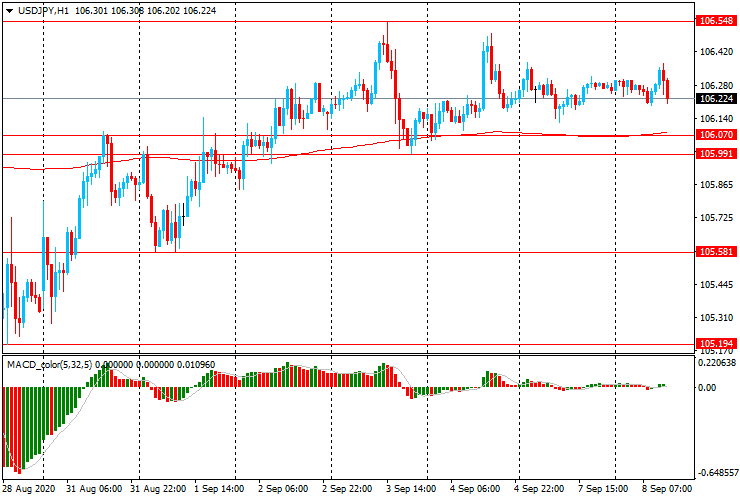Click the 106.280 price scale value
The width and height of the screenshot is (740, 500).
716,85
